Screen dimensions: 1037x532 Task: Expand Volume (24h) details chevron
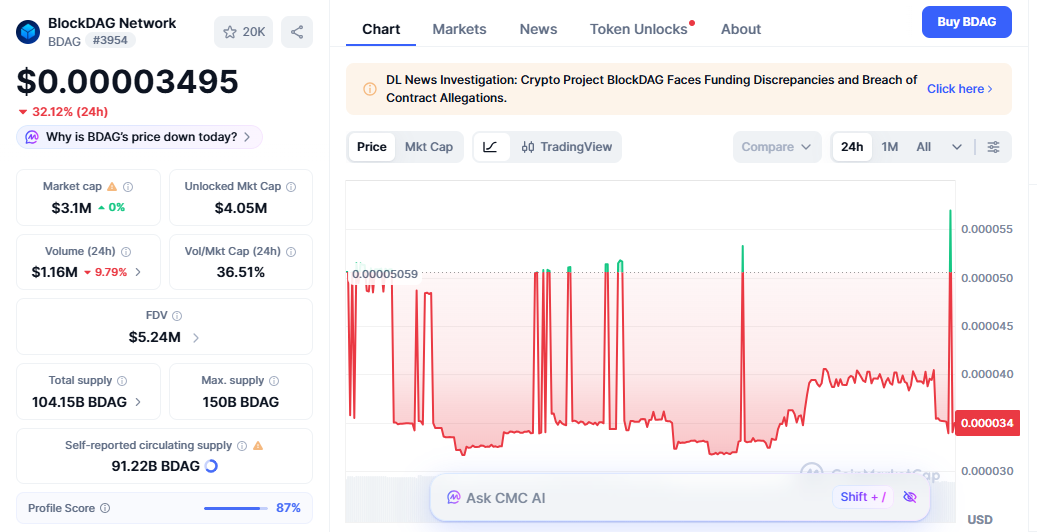tap(138, 272)
